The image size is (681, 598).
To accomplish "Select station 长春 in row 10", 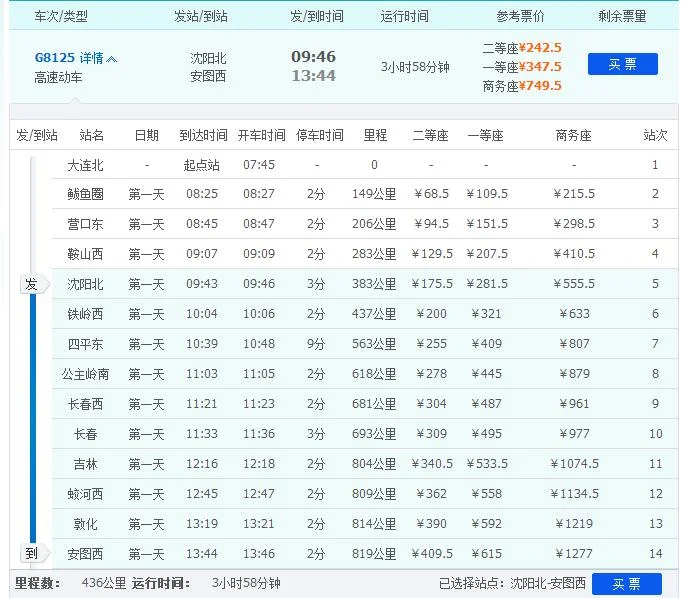I will (x=85, y=434).
